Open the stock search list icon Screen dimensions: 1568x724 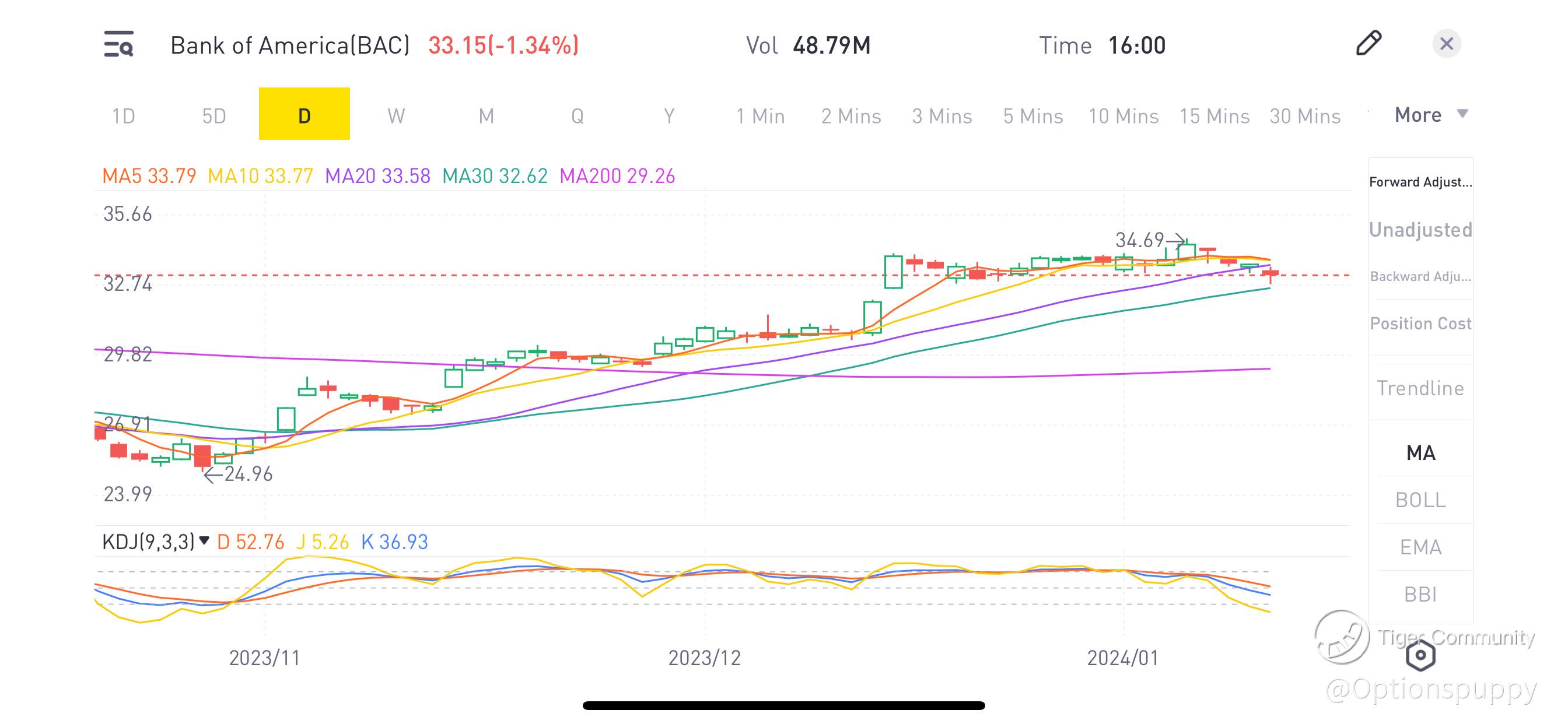(118, 44)
